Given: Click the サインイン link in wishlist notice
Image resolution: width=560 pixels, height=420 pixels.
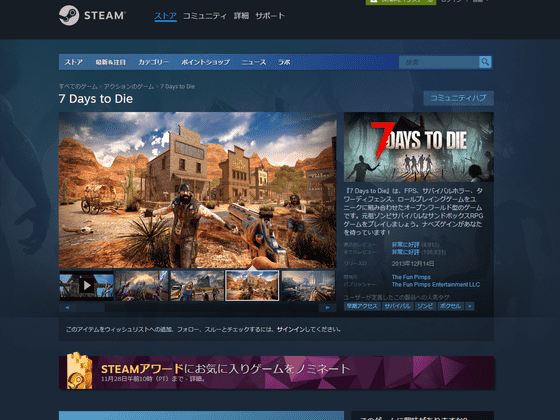Looking at the screenshot, I should point(291,329).
